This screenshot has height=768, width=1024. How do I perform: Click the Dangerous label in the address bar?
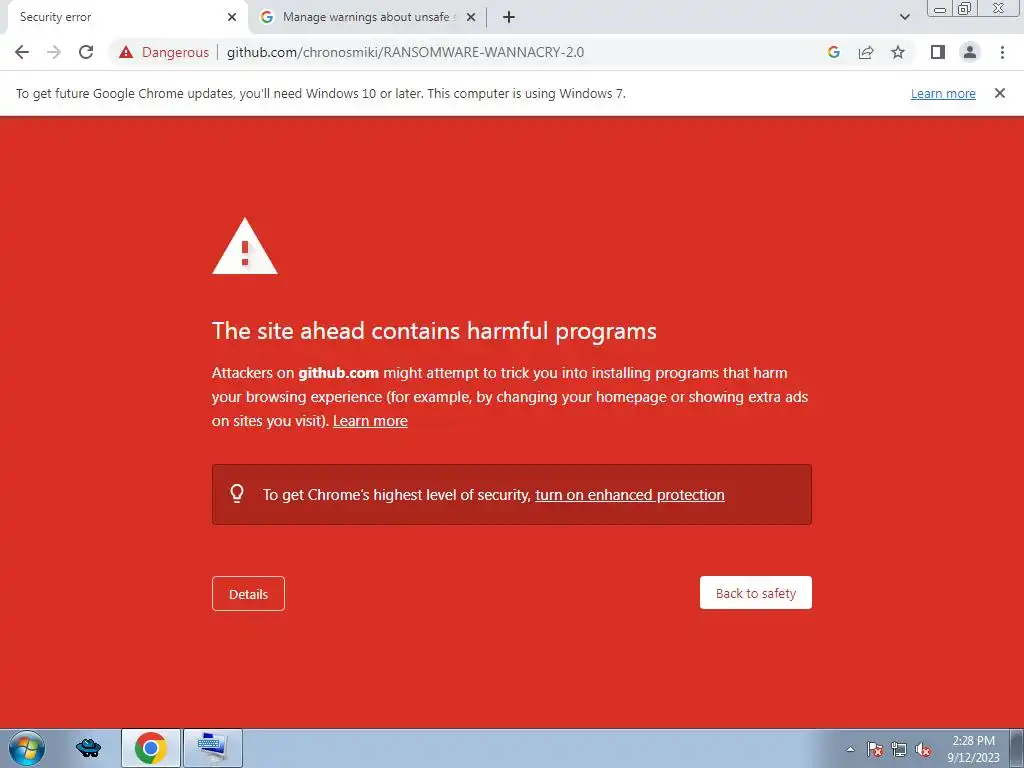click(175, 52)
